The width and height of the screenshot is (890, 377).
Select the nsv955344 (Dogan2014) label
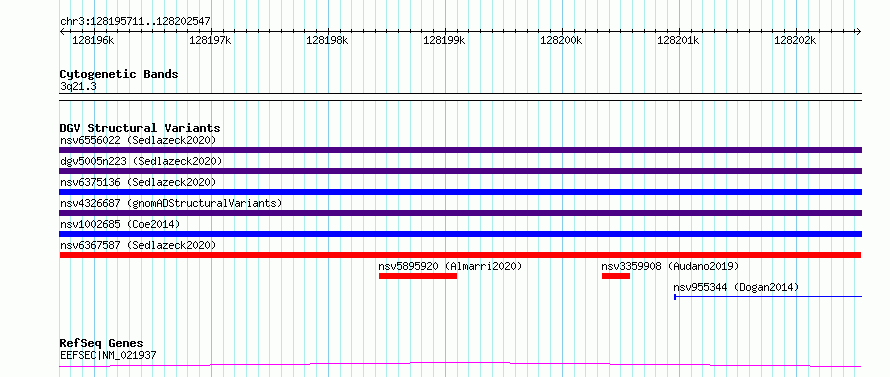(x=736, y=287)
